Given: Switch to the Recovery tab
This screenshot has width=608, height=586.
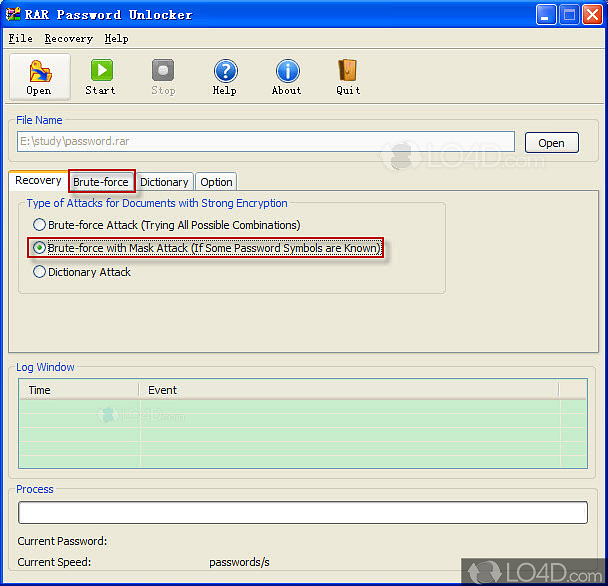Looking at the screenshot, I should (x=38, y=180).
